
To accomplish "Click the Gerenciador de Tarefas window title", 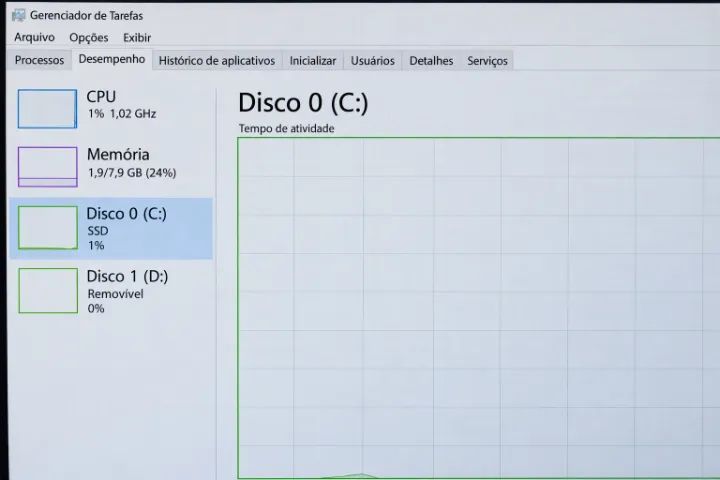I will 86,16.
